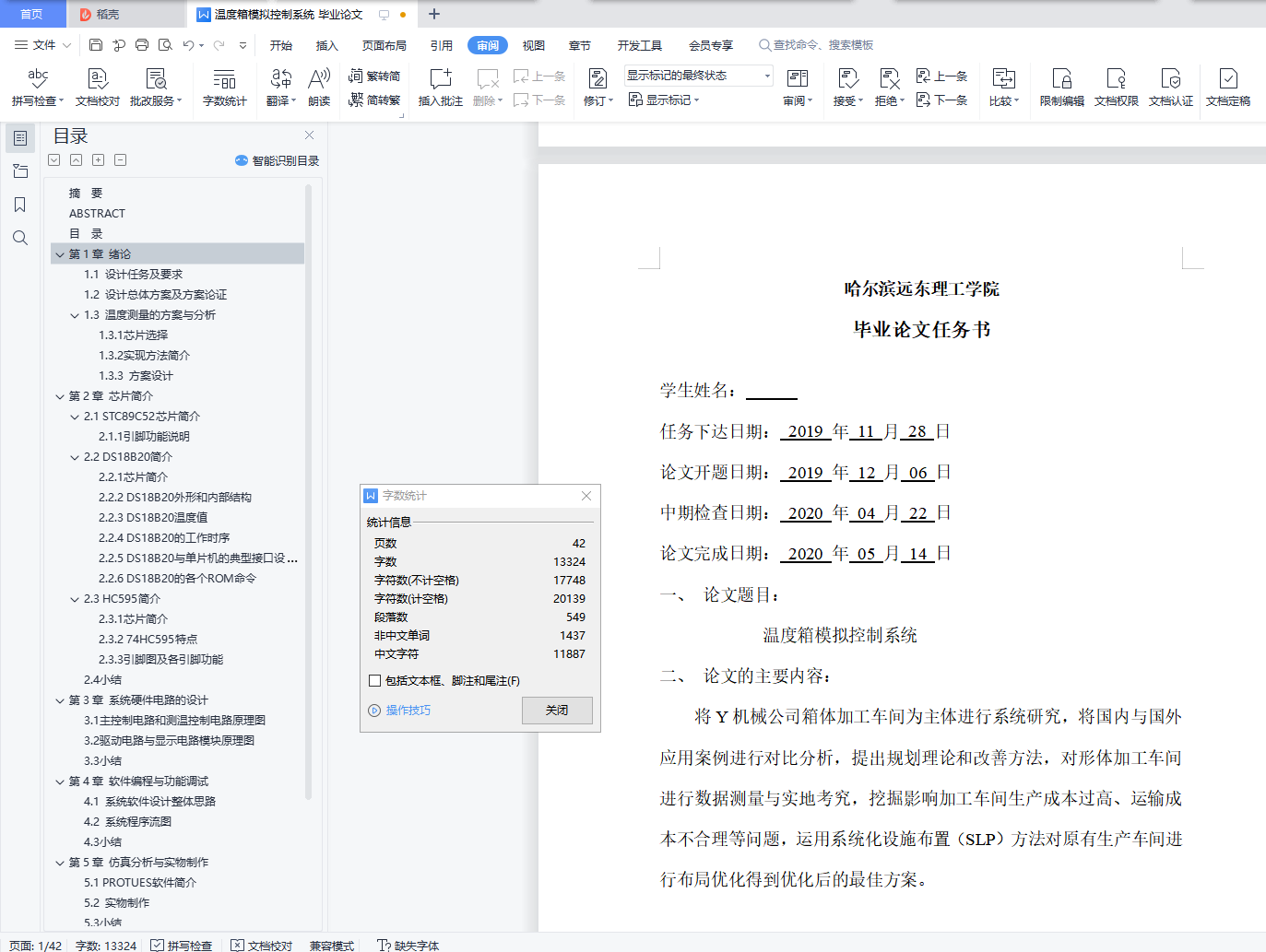Convert text with 繁转简
Viewport: 1266px width, 952px height.
tap(374, 76)
